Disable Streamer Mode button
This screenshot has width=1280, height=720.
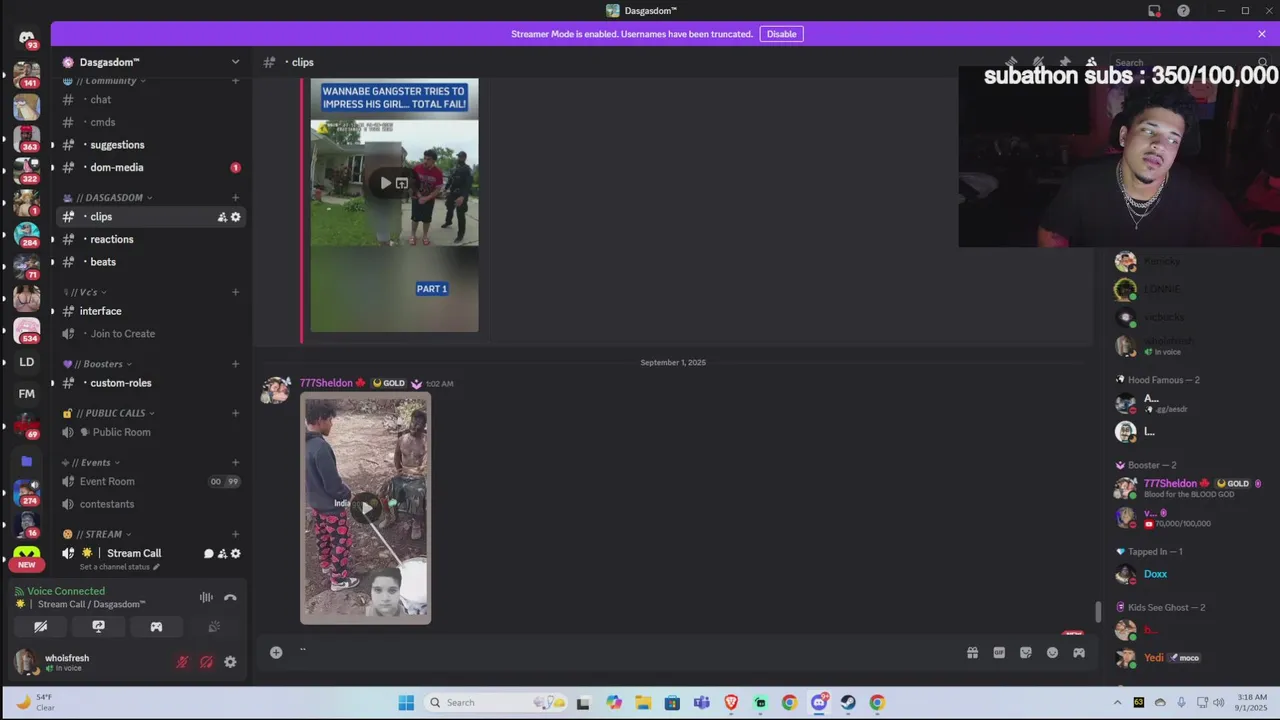(x=781, y=34)
